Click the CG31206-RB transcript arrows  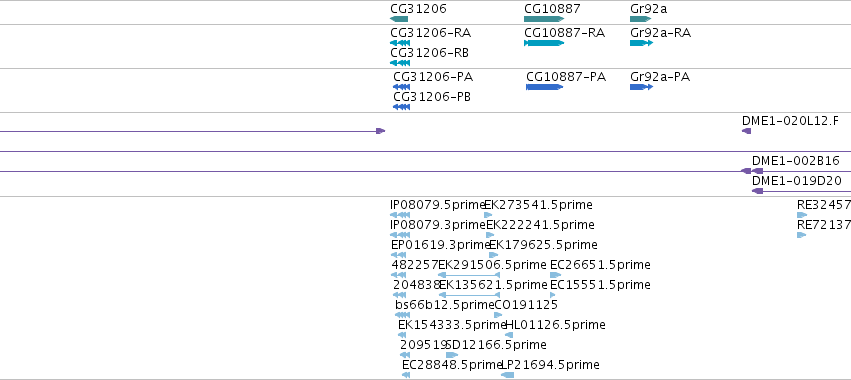(400, 63)
